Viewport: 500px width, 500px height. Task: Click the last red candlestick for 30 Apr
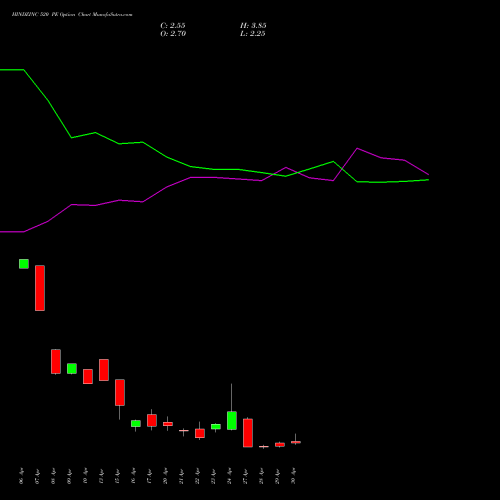[296, 442]
